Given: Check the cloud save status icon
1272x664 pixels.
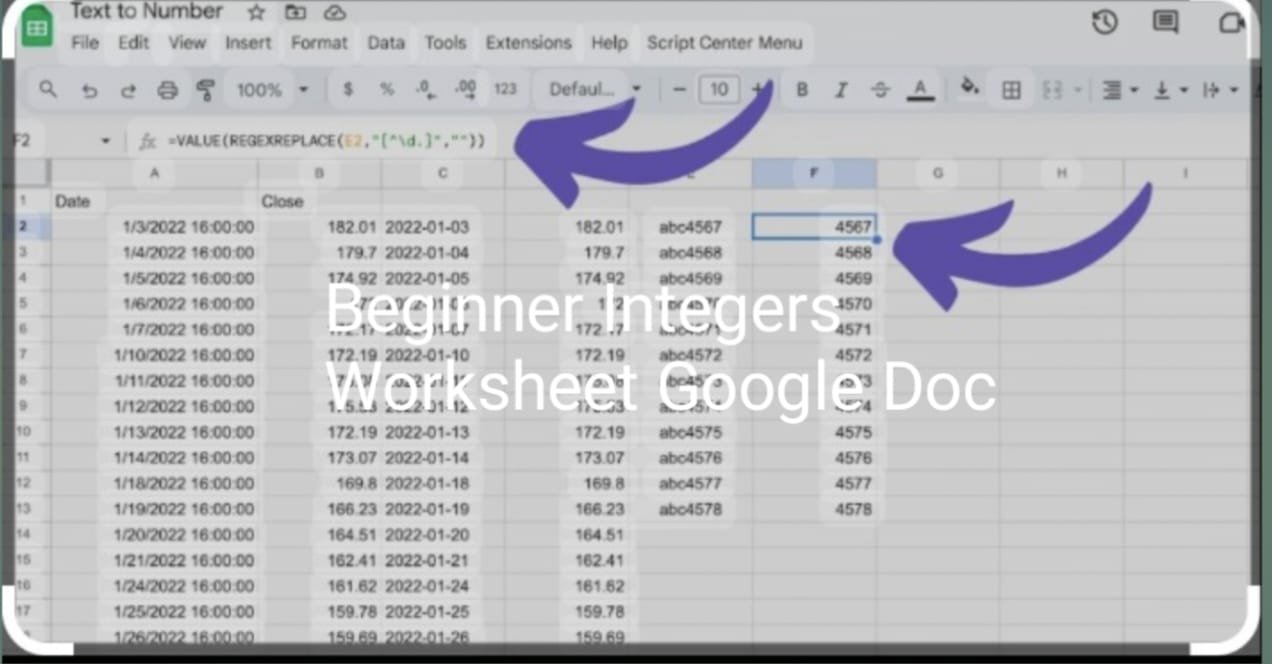Looking at the screenshot, I should pyautogui.click(x=335, y=12).
